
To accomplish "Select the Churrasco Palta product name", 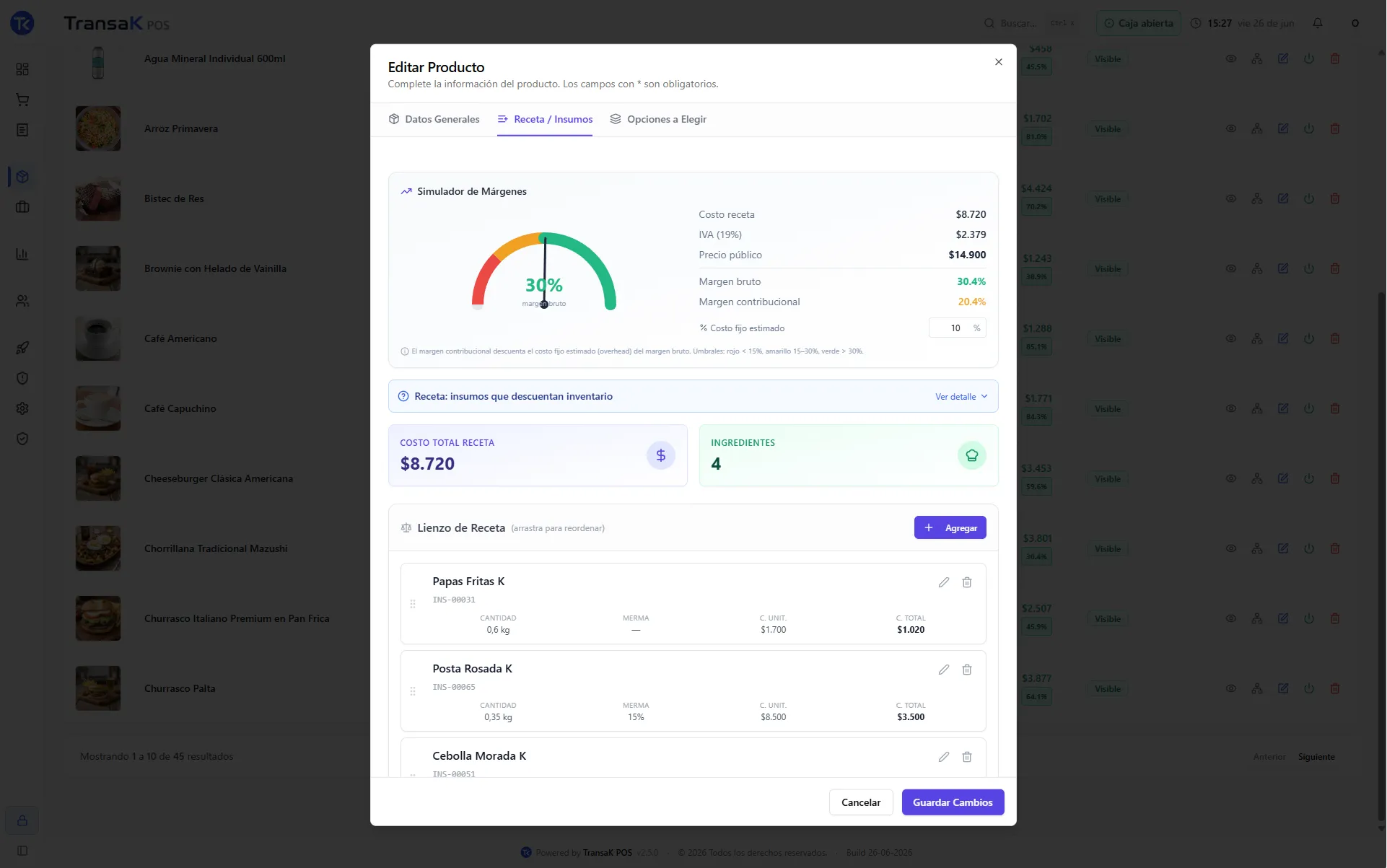I will pyautogui.click(x=180, y=689).
